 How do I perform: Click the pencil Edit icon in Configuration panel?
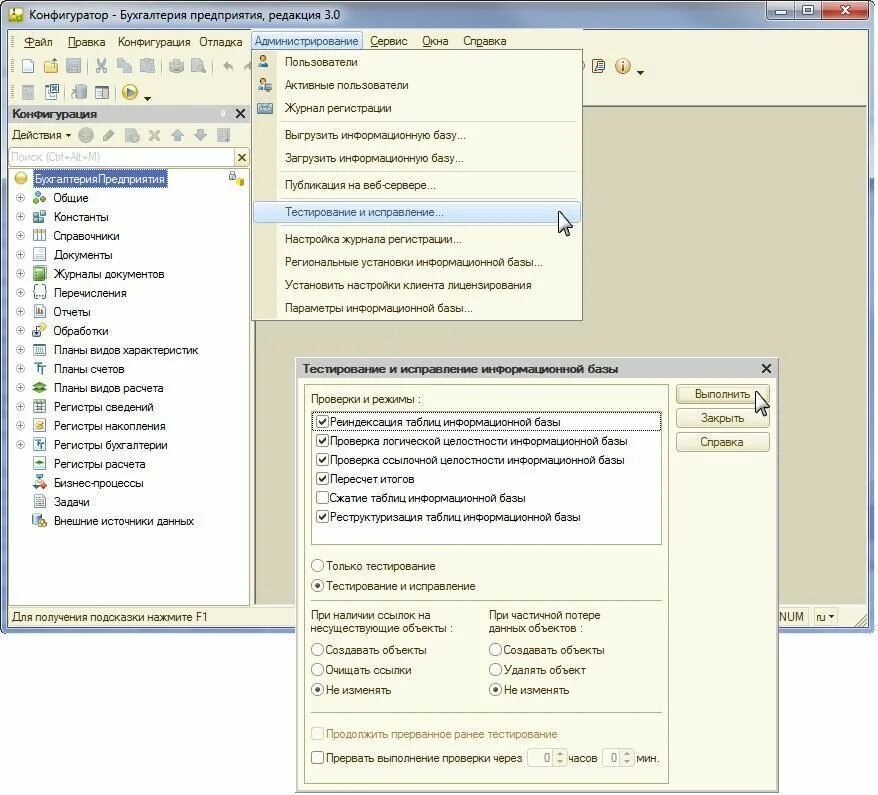click(x=109, y=135)
